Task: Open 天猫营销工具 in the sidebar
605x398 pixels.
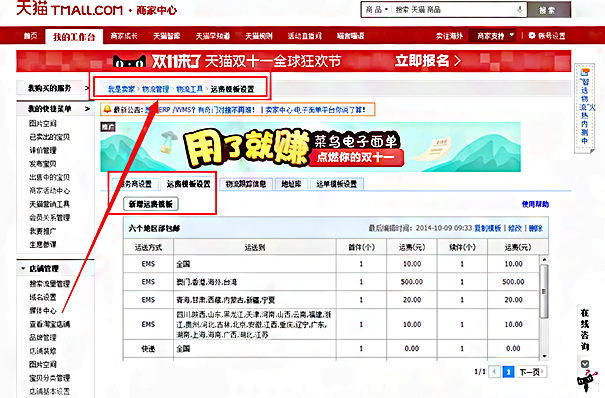Action: click(49, 204)
